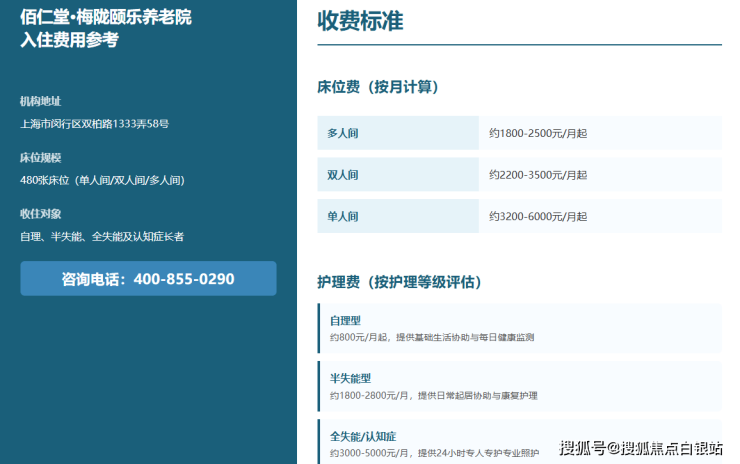Click the 约1800-2800元/月 description line
This screenshot has height=464, width=740.
tap(433, 396)
